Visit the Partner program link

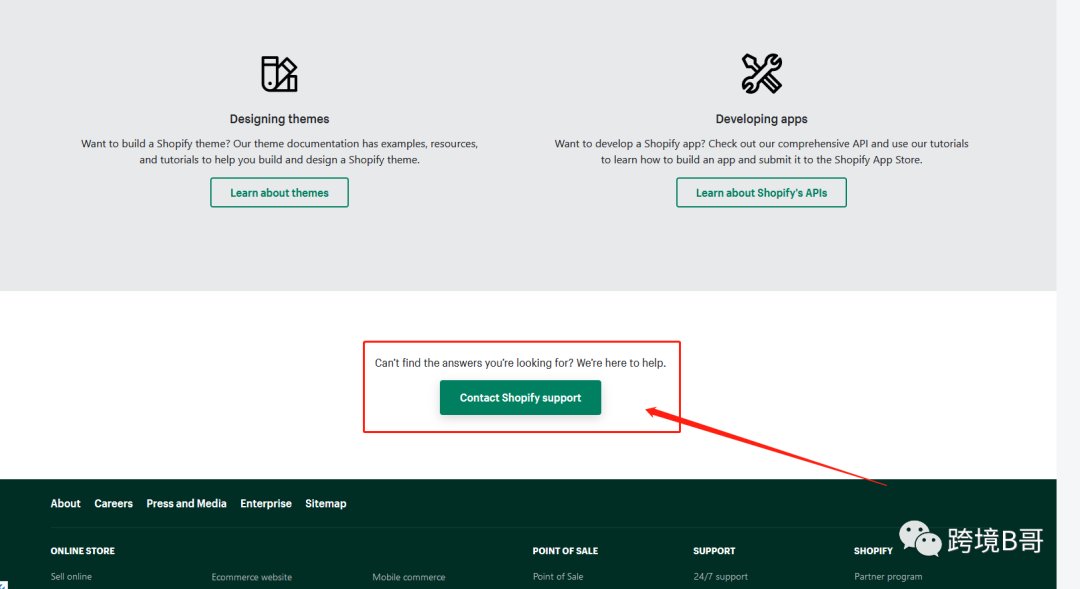888,577
